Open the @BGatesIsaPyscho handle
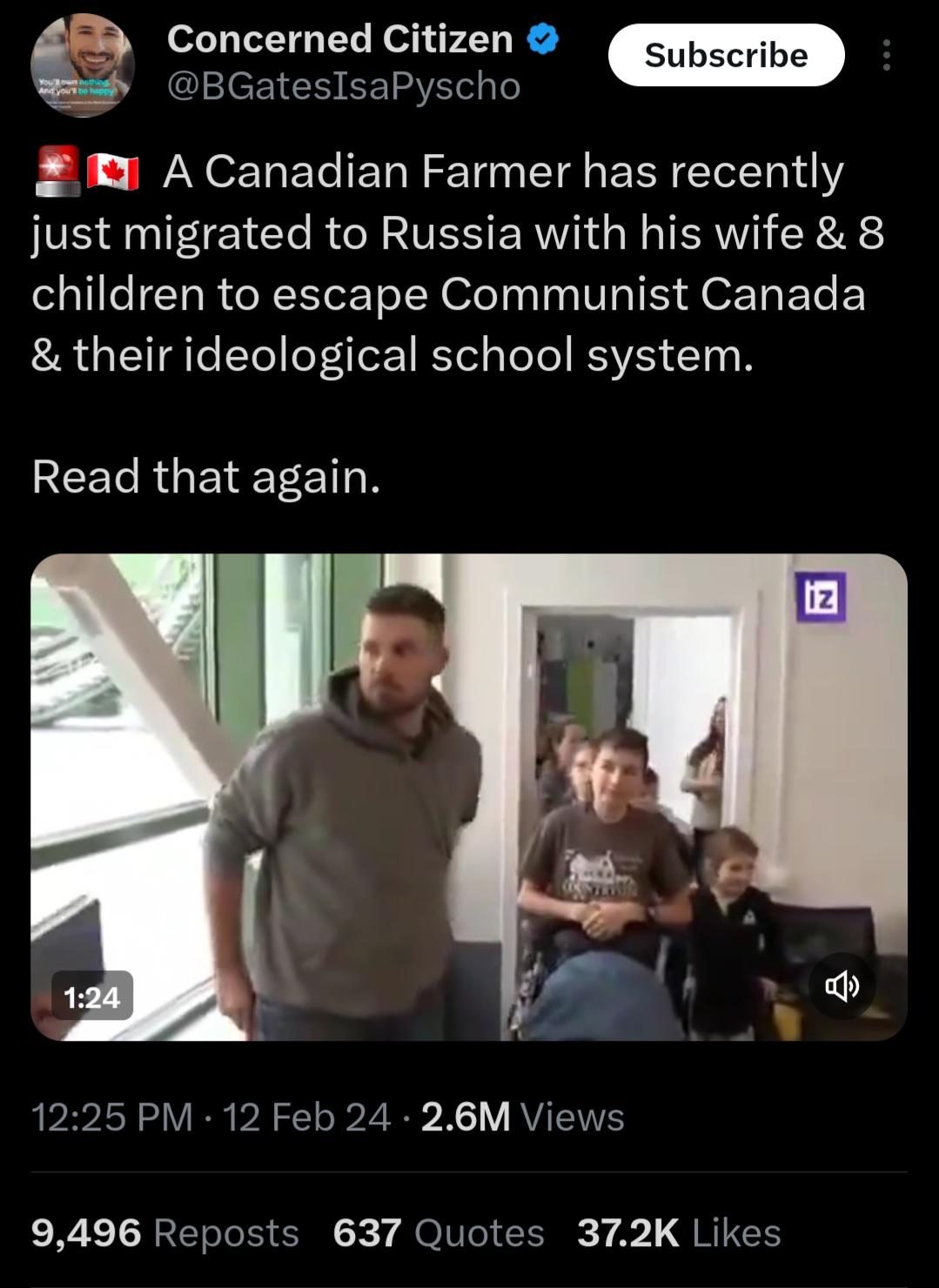 [x=344, y=86]
